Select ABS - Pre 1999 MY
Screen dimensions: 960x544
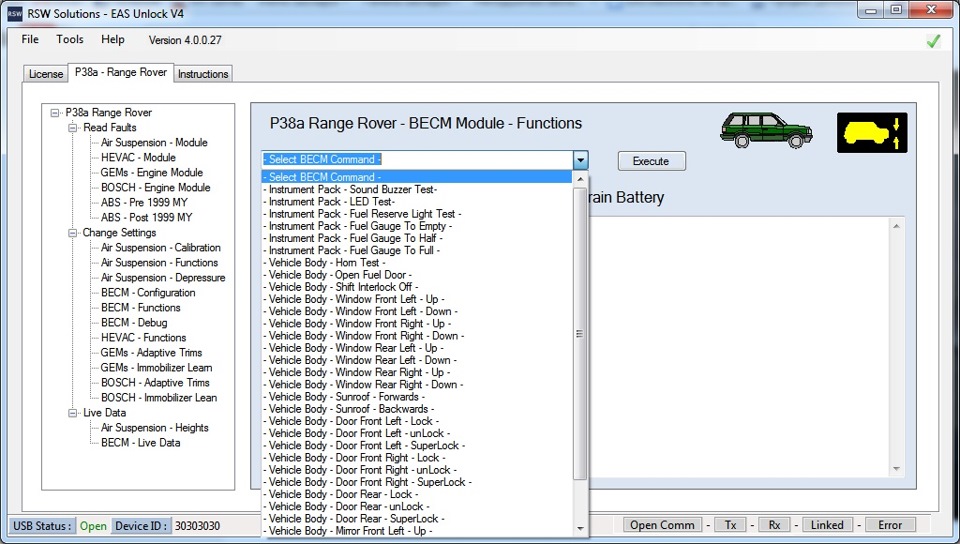pyautogui.click(x=144, y=203)
